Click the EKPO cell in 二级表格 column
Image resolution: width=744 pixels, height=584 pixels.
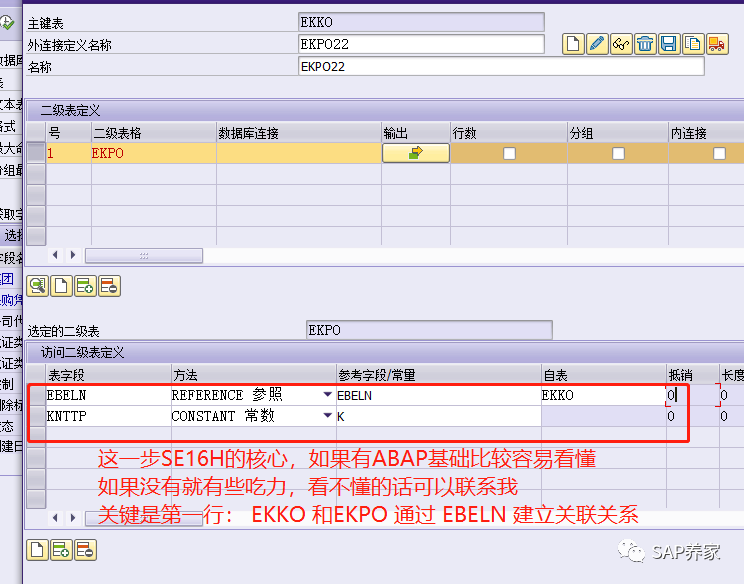(x=153, y=153)
